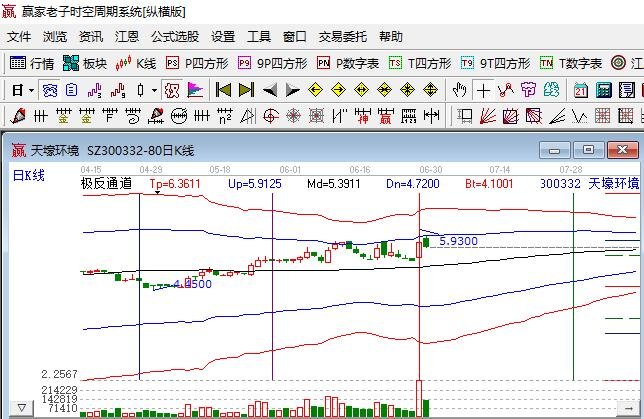Click the colored flag triangle icon
This screenshot has width=644, height=419.
pyautogui.click(x=195, y=90)
